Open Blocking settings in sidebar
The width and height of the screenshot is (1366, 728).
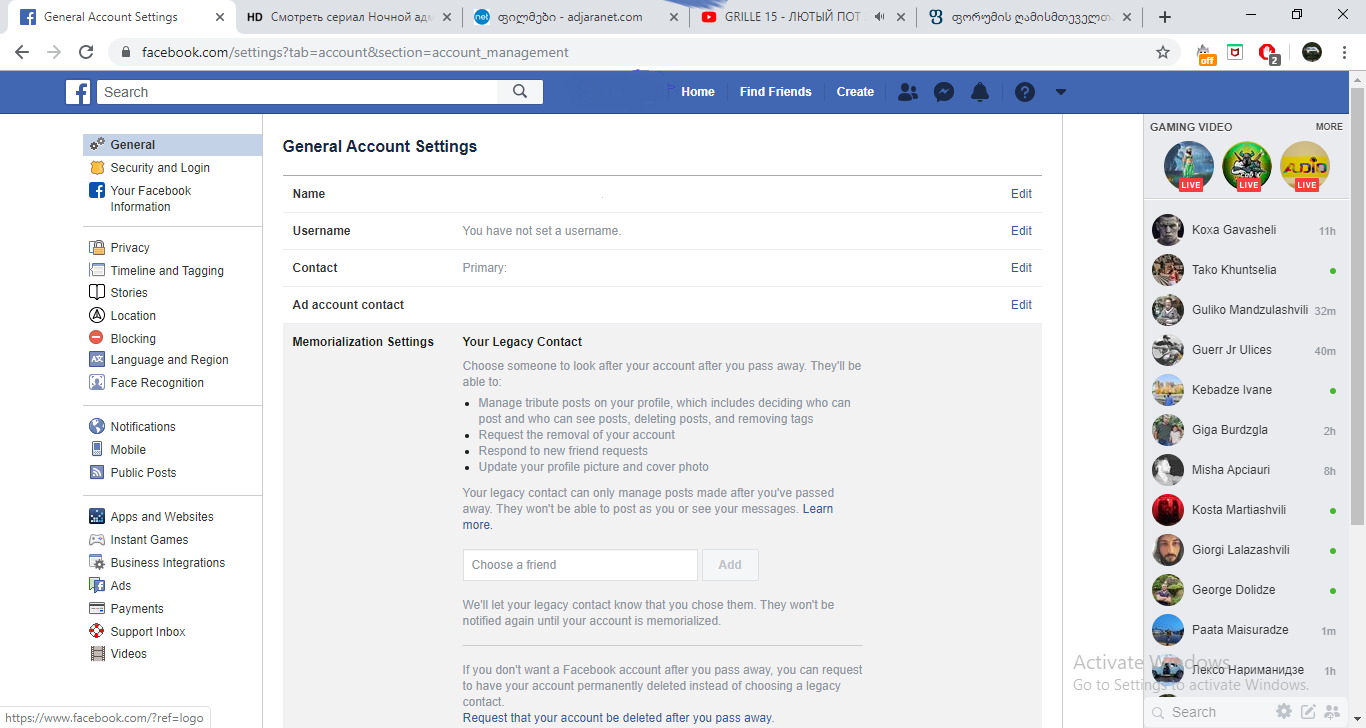point(133,339)
